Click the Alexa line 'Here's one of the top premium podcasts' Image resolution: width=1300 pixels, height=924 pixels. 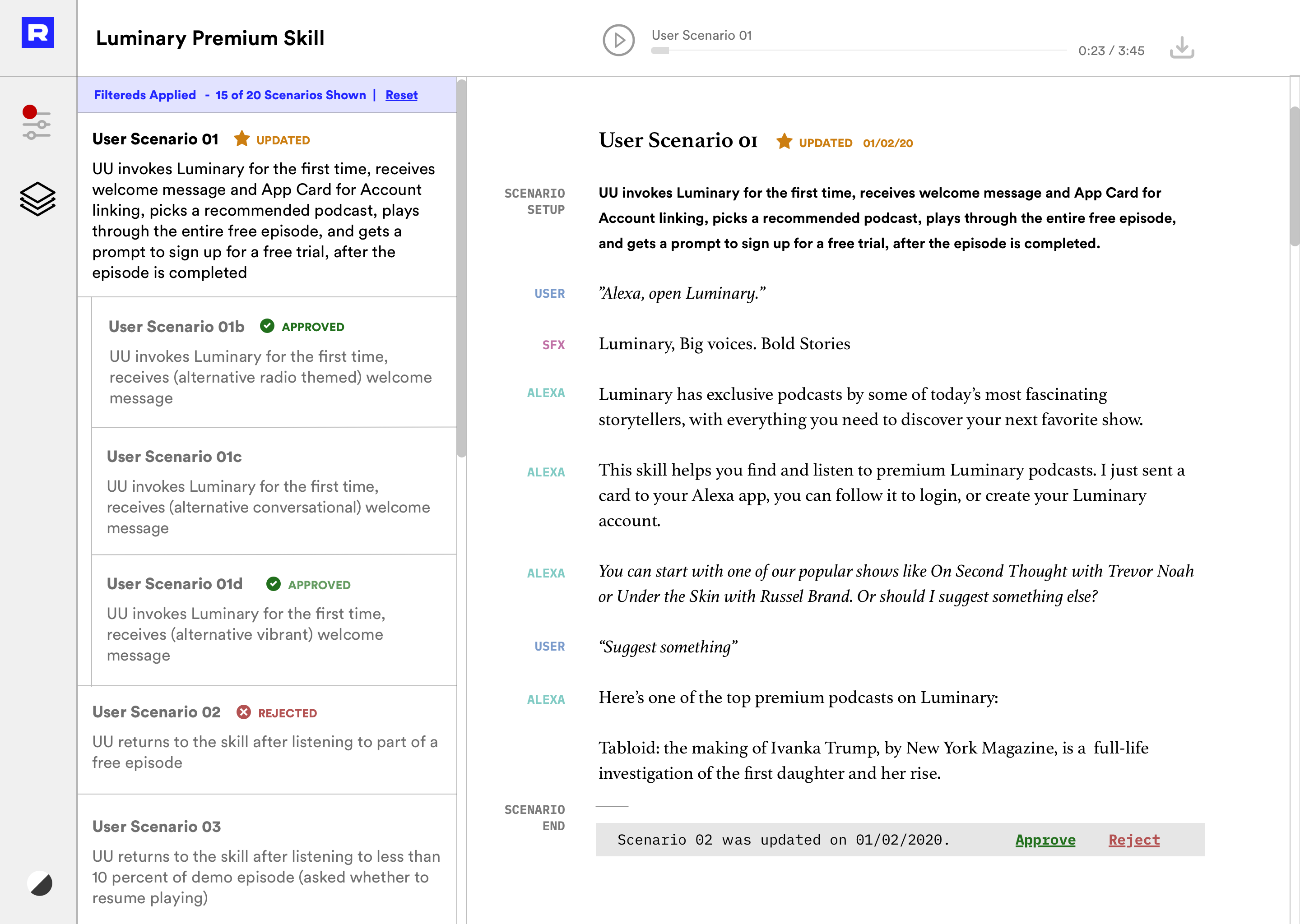798,698
